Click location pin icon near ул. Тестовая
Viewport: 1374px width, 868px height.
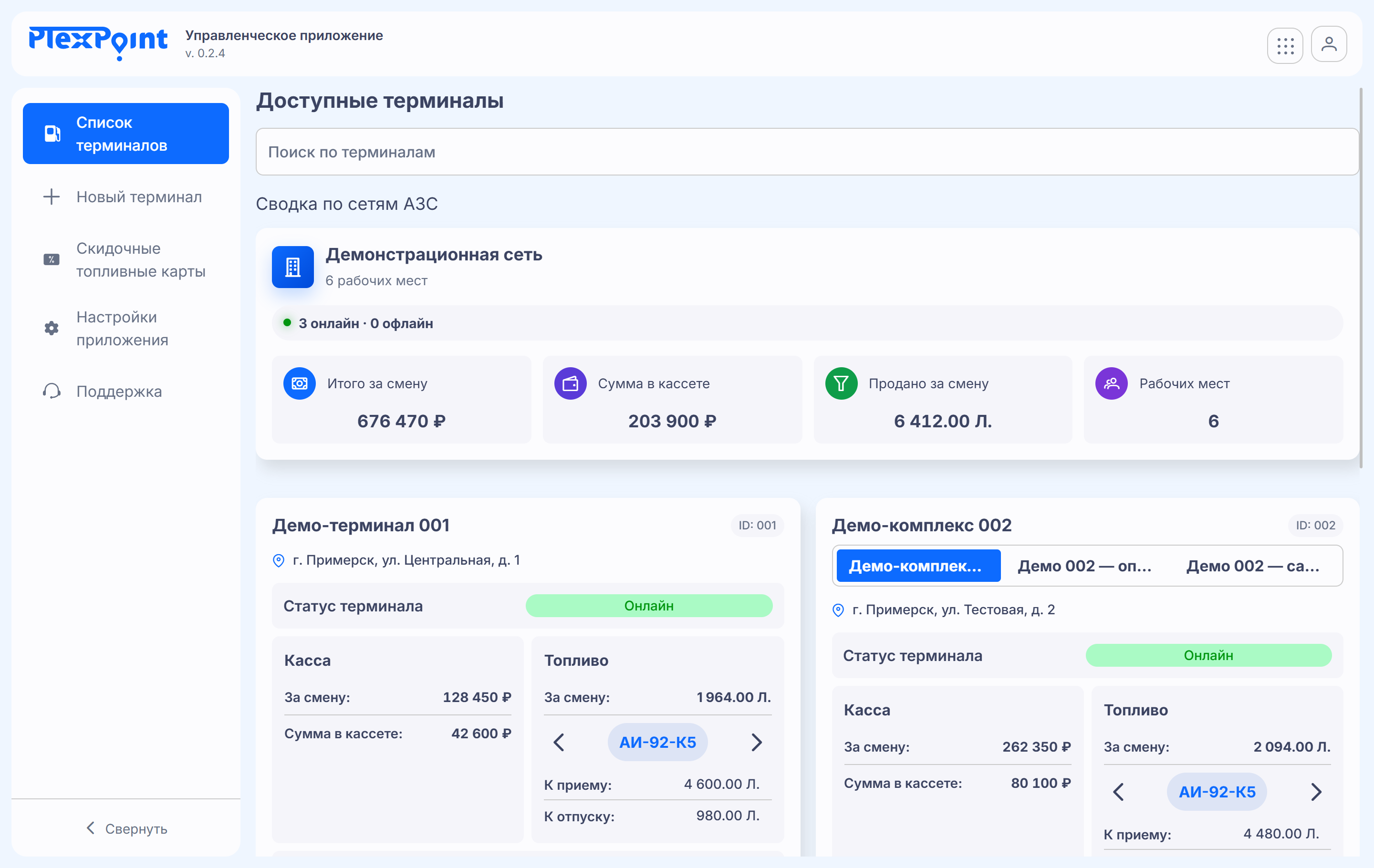tap(838, 610)
